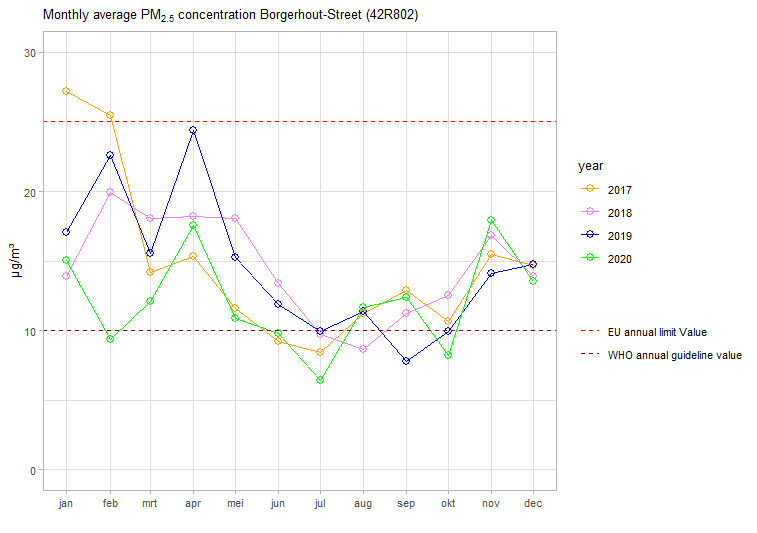Image resolution: width=757 pixels, height=533 pixels.
Task: Click the green 2020 February data point
Action: 109,339
